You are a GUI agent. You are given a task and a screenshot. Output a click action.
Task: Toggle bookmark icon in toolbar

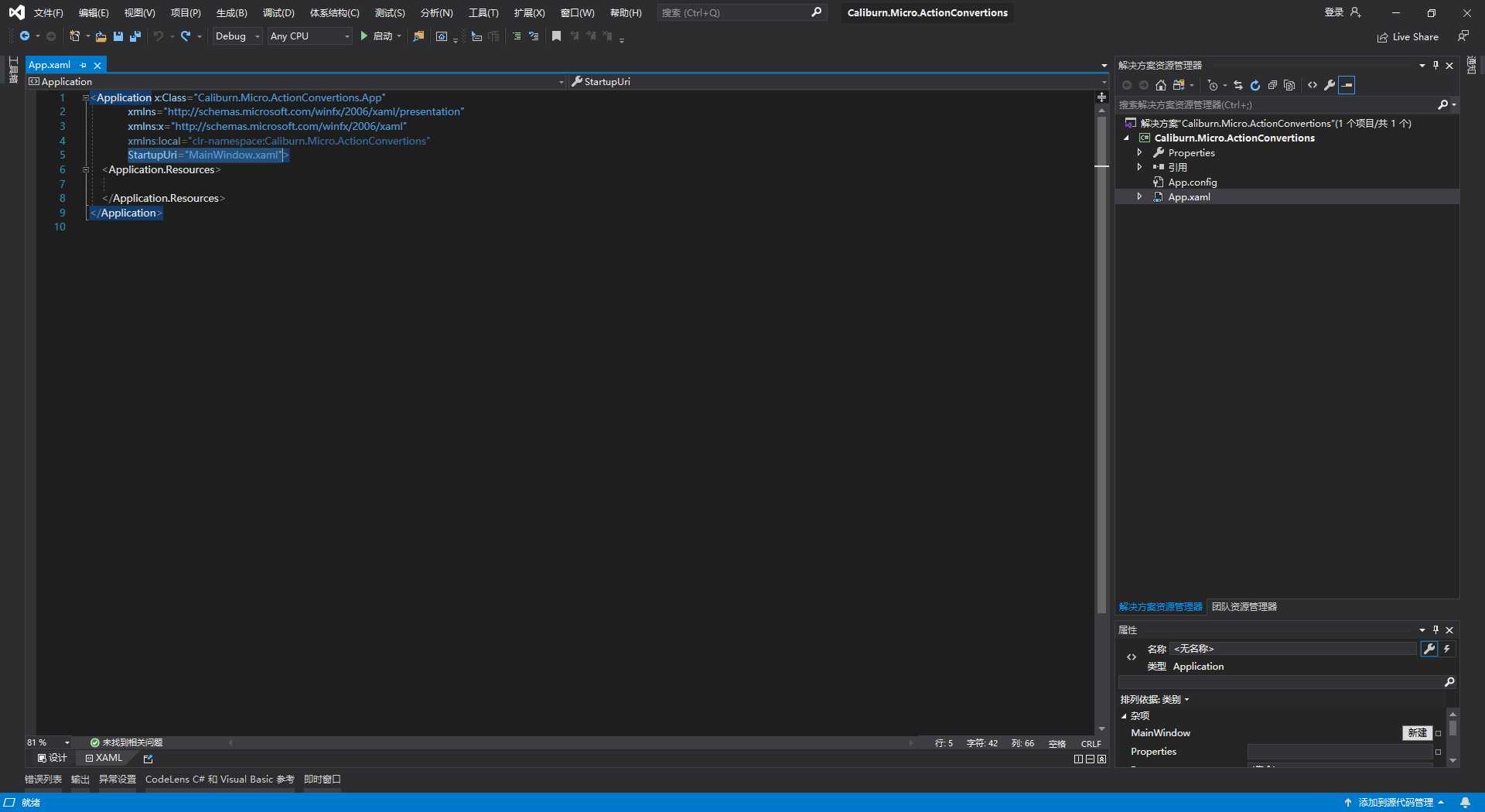(x=556, y=36)
